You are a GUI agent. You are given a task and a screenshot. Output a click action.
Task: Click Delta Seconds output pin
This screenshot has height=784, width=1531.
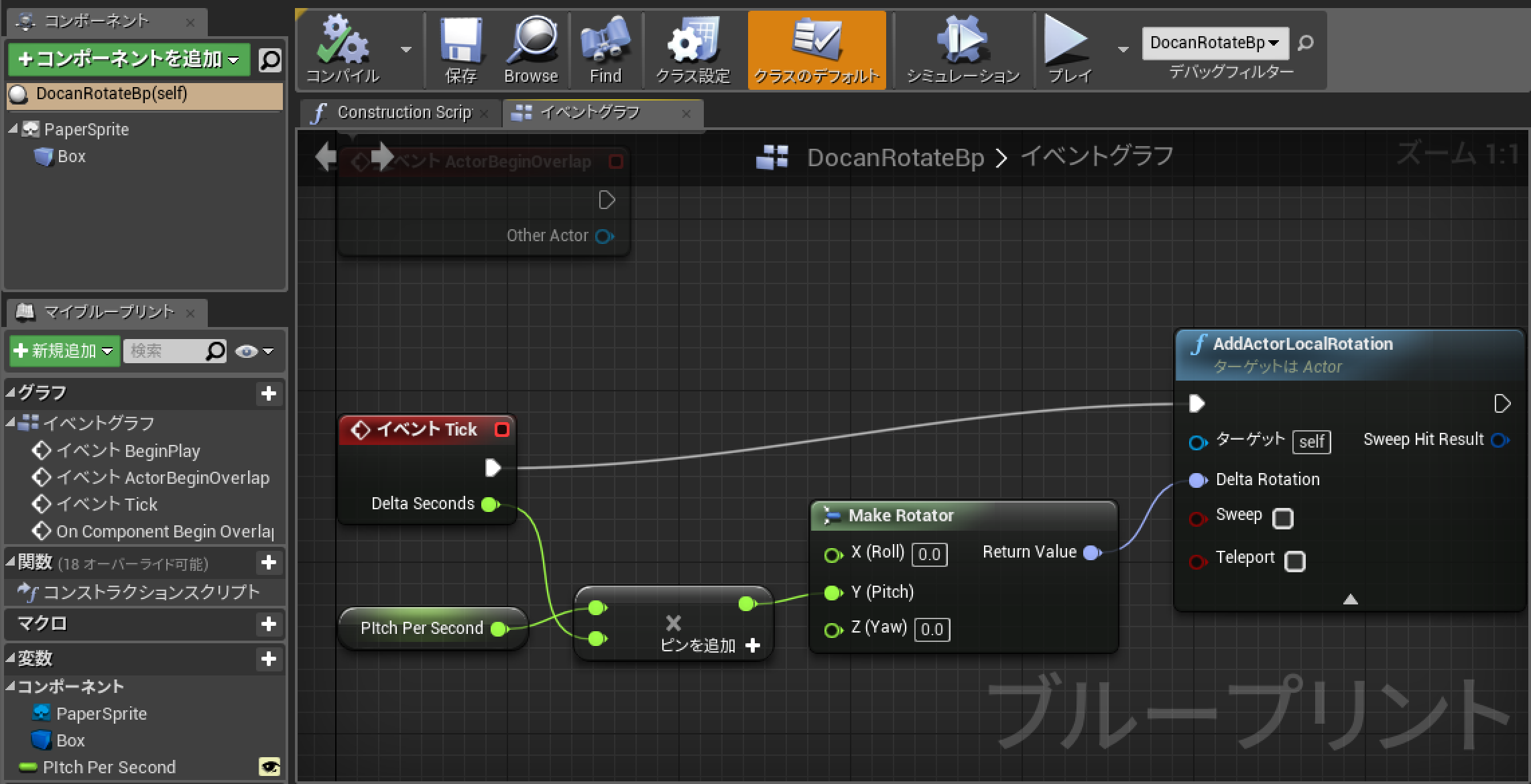[x=491, y=504]
